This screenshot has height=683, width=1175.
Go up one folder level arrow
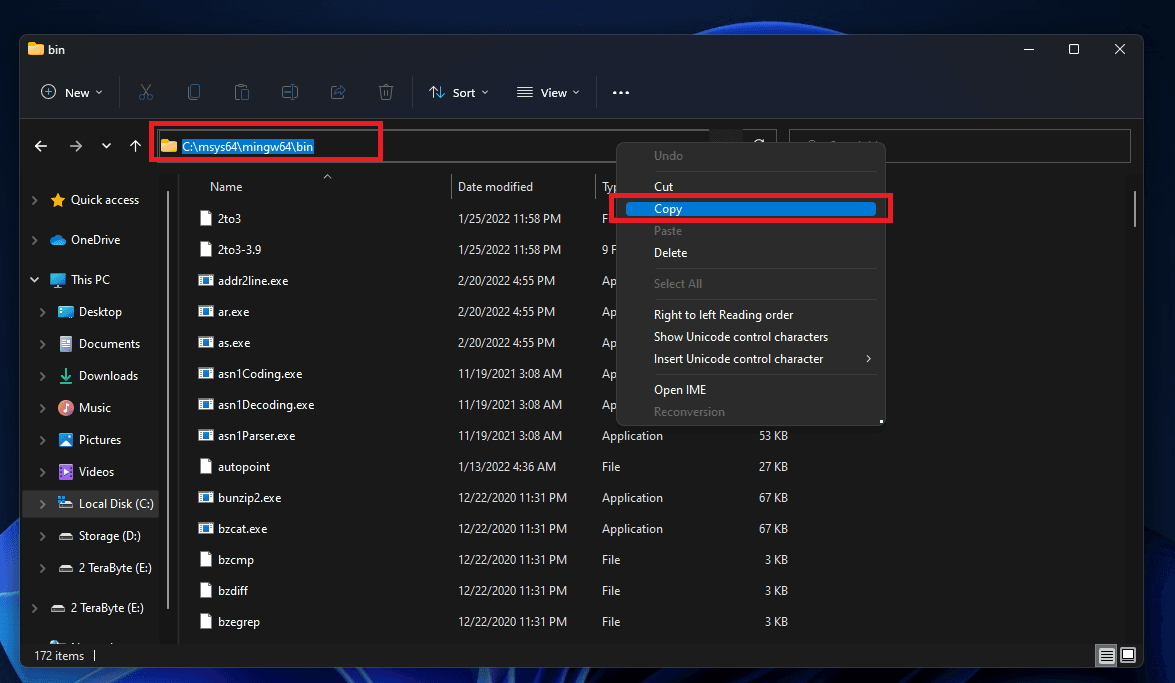pyautogui.click(x=135, y=146)
